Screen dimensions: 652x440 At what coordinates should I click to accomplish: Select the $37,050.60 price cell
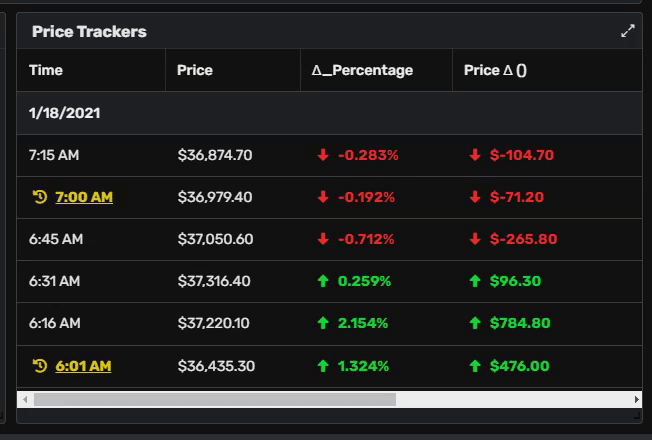click(x=215, y=239)
